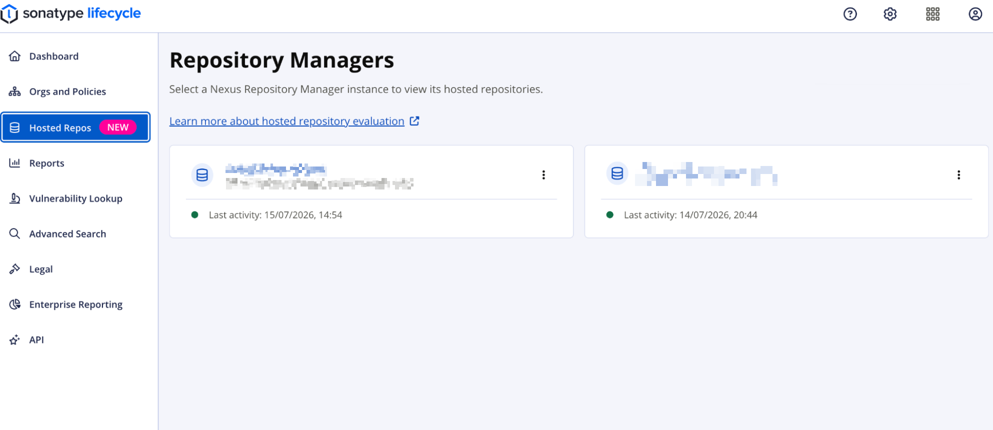Click 'Last activity: 14/07/2026, 20:44' text
993x430 pixels.
coord(690,215)
